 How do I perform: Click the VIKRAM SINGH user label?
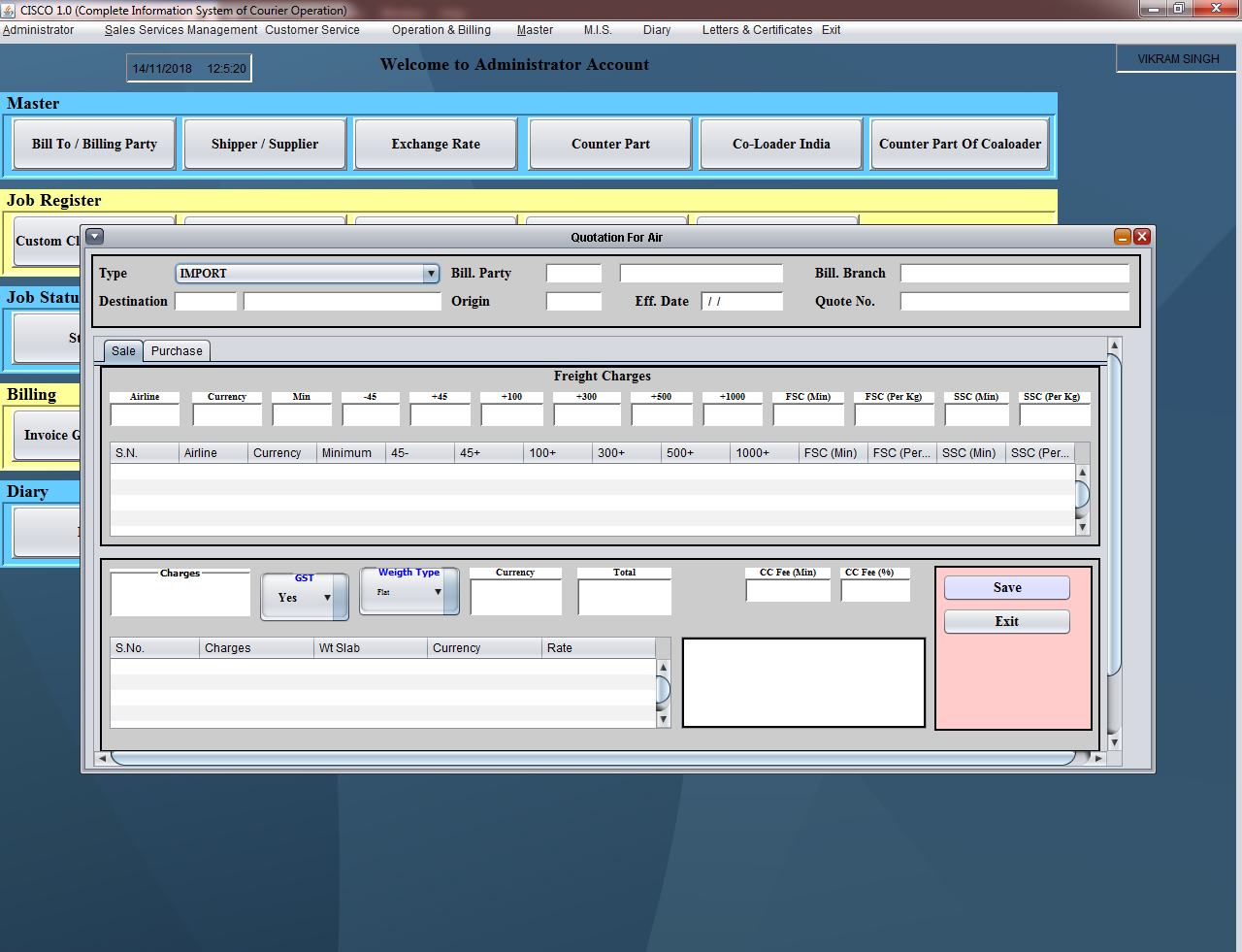[1178, 59]
